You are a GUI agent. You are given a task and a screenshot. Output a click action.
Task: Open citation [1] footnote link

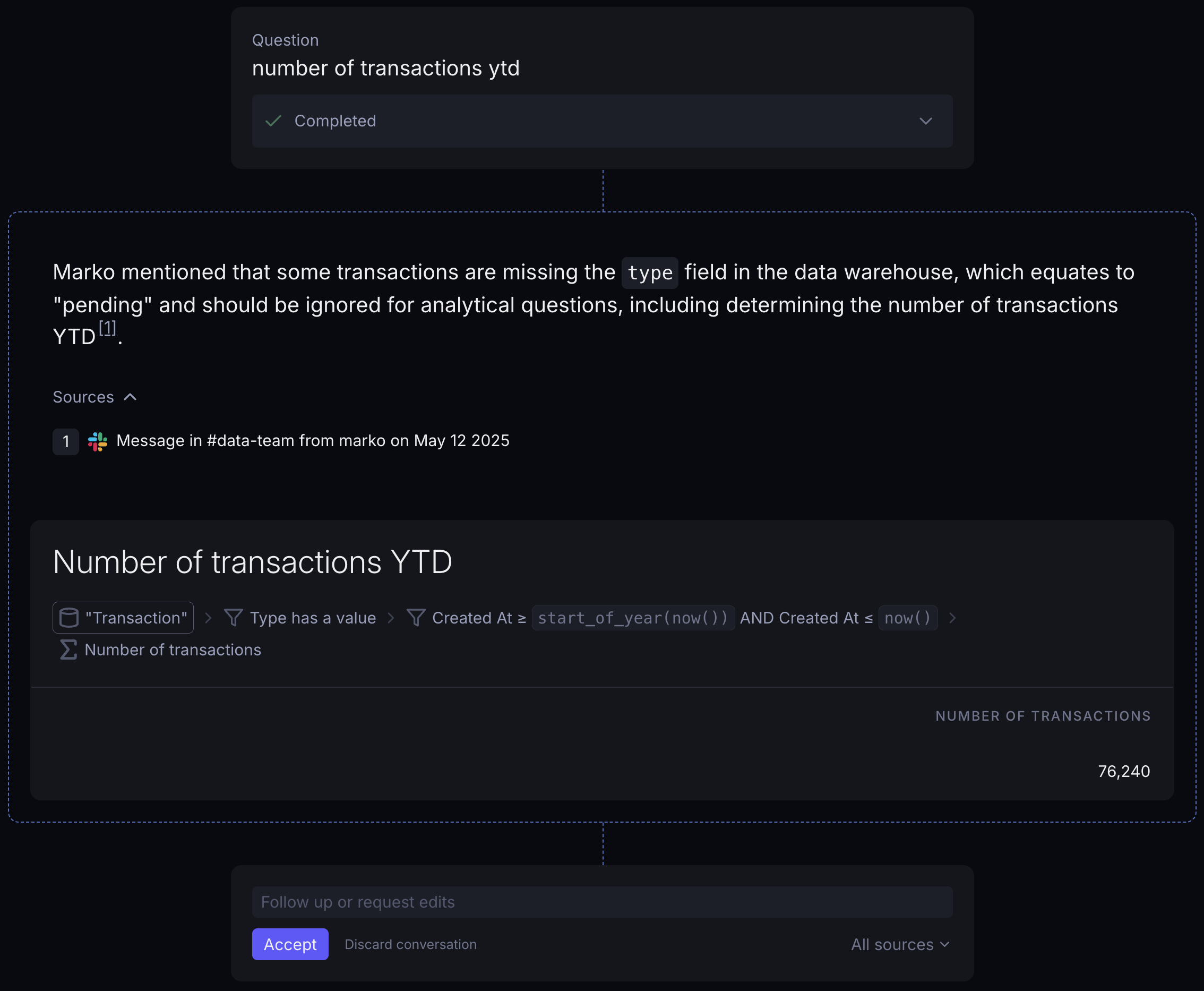107,328
